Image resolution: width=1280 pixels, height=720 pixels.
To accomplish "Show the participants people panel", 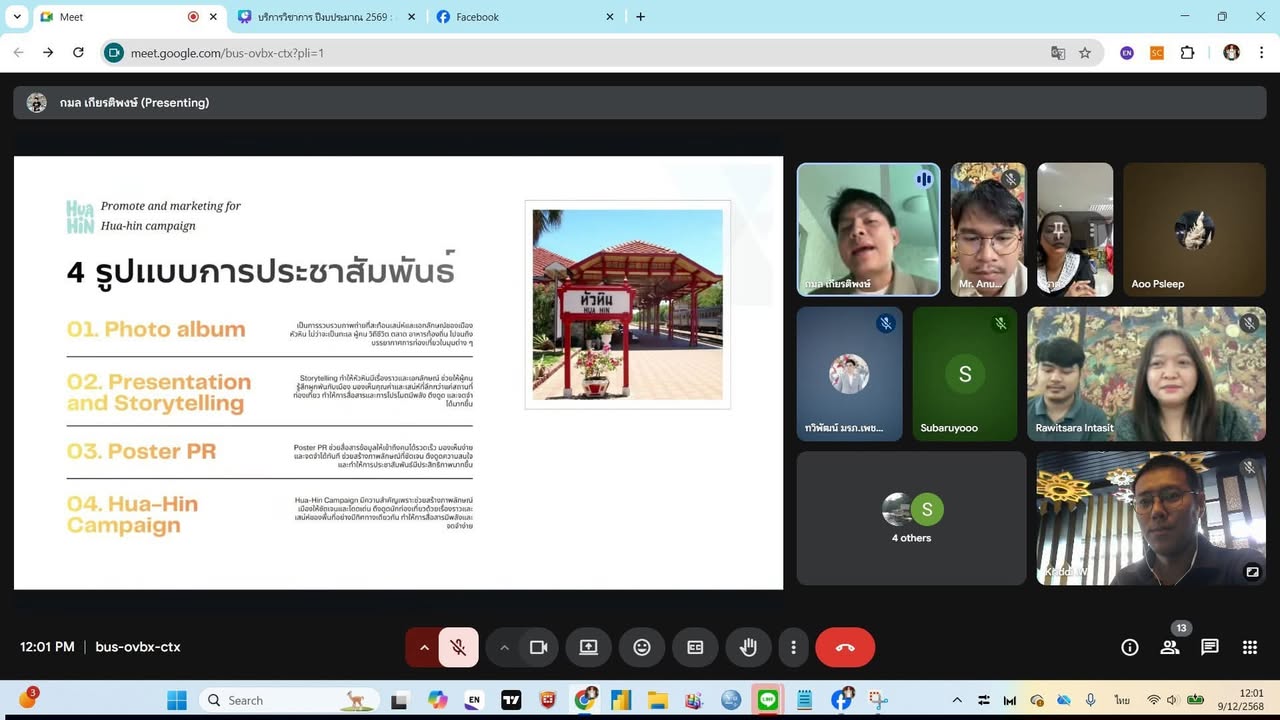I will click(x=1170, y=648).
